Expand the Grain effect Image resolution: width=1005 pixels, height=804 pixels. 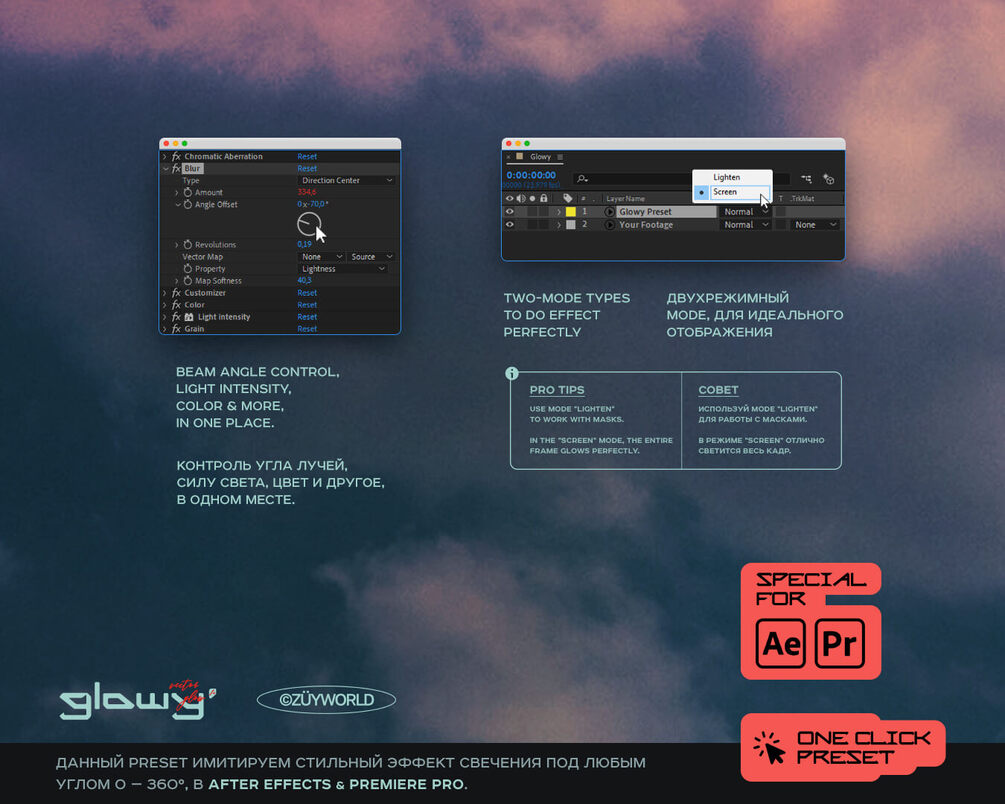tap(165, 329)
